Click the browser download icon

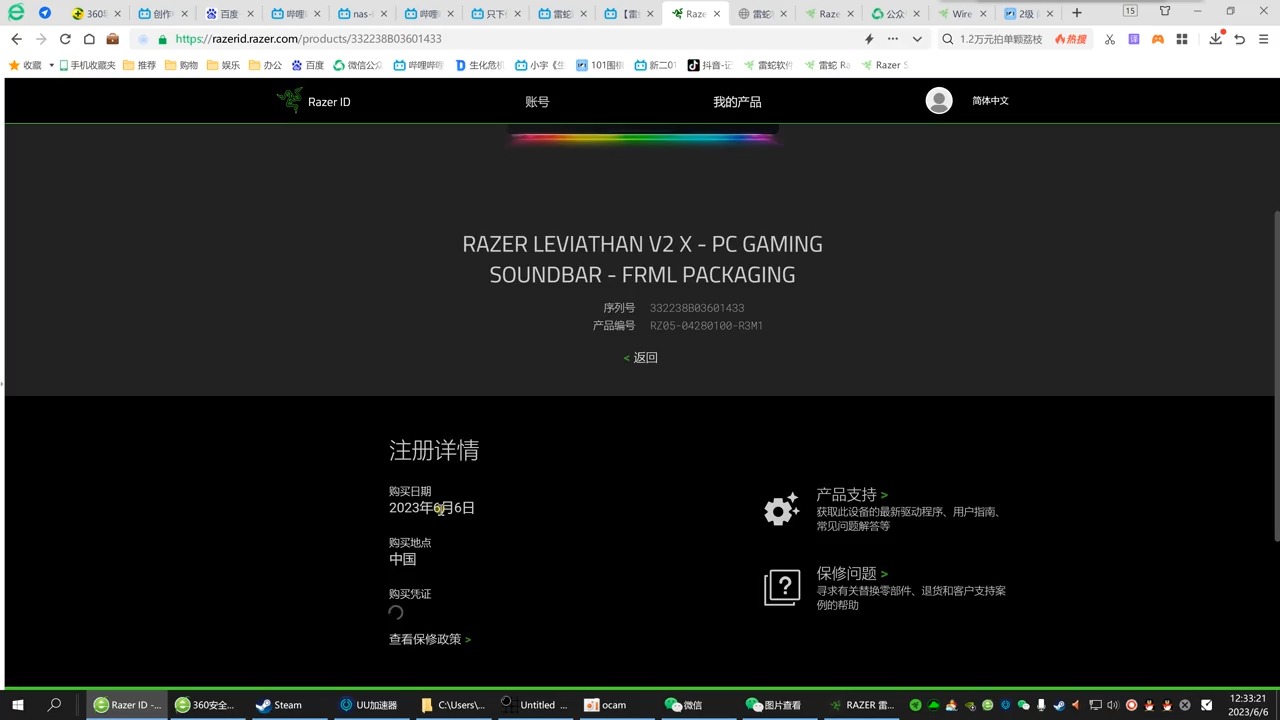(x=1216, y=39)
